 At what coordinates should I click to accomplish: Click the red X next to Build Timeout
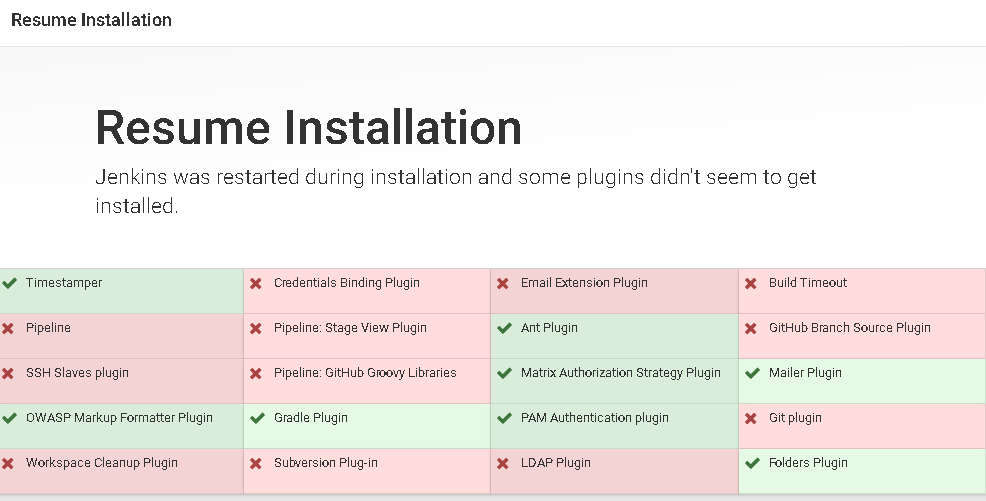click(x=751, y=283)
